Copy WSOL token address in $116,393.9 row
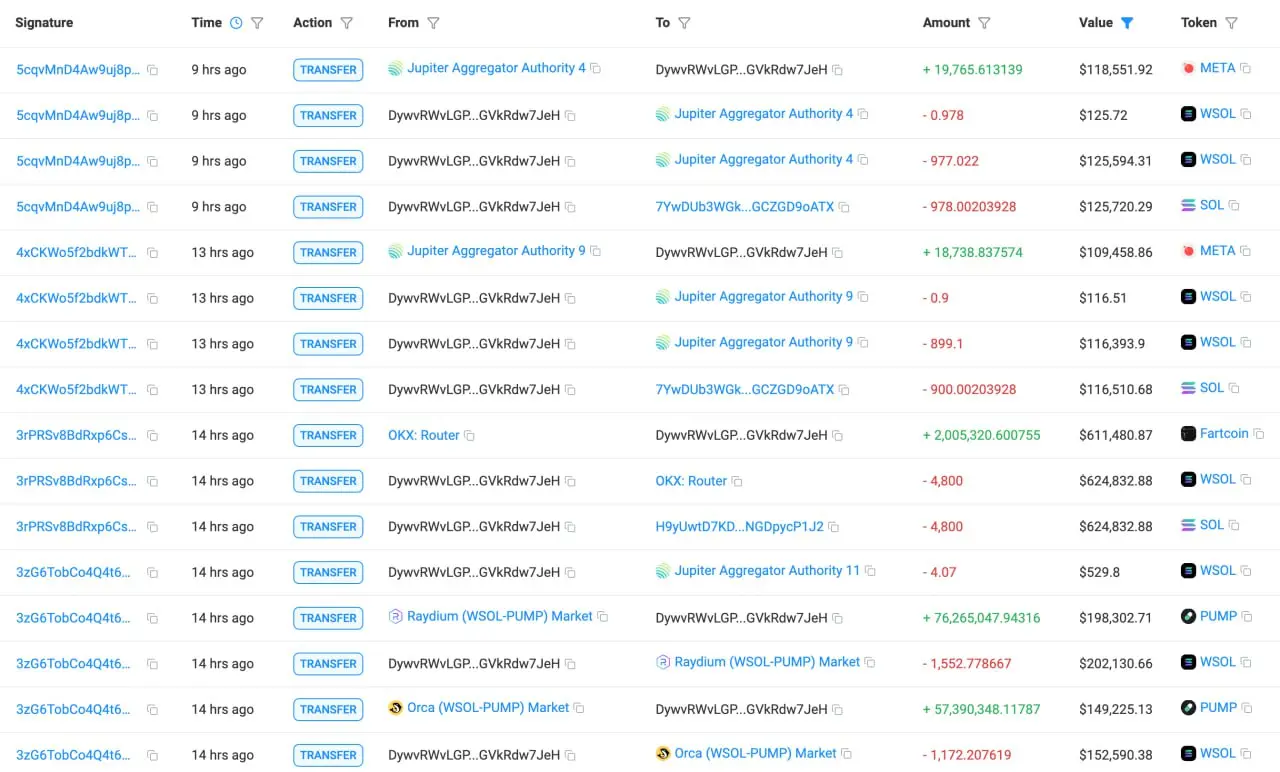Image resolution: width=1280 pixels, height=772 pixels. (x=1246, y=342)
